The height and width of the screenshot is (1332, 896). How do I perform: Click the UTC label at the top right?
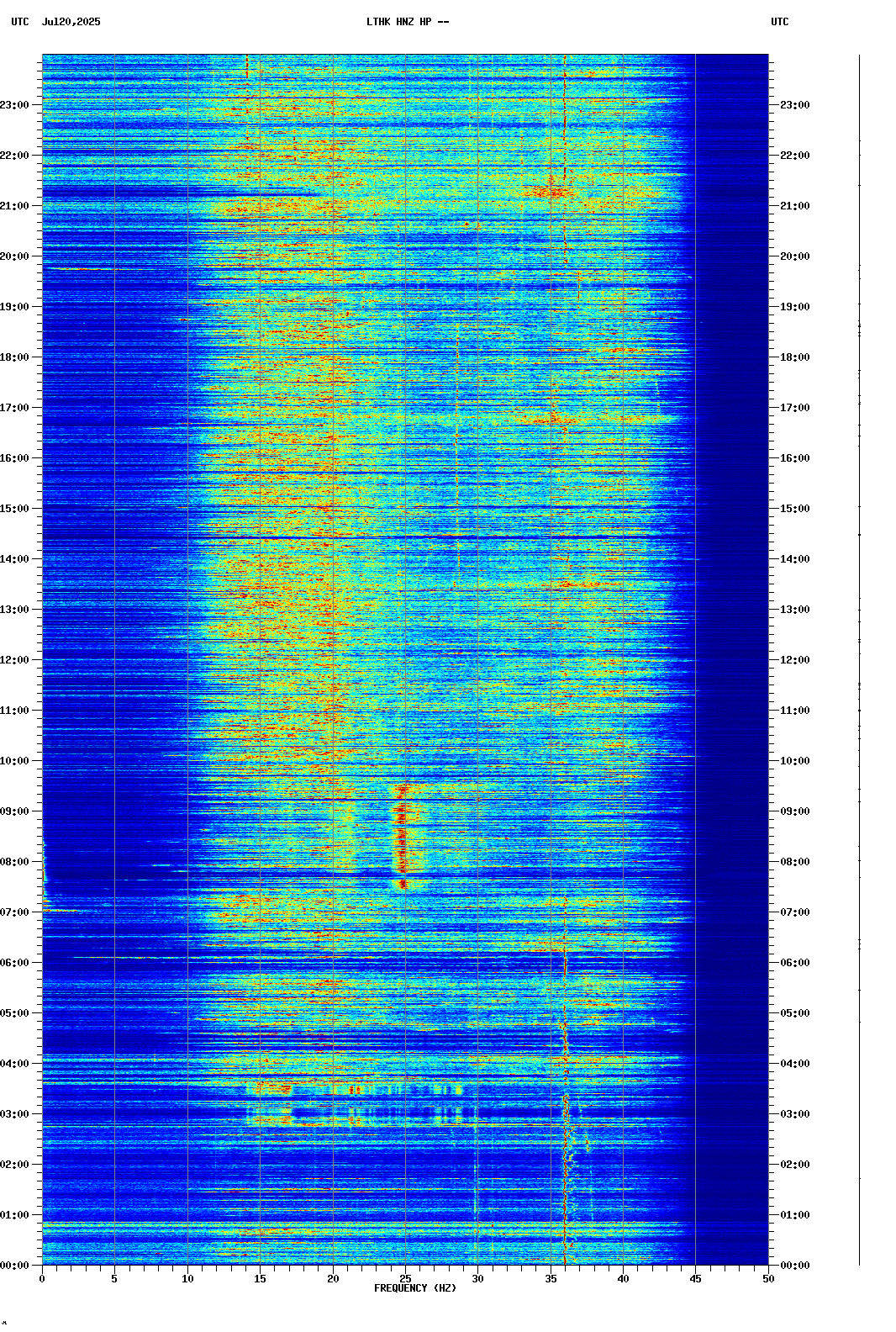pyautogui.click(x=780, y=22)
